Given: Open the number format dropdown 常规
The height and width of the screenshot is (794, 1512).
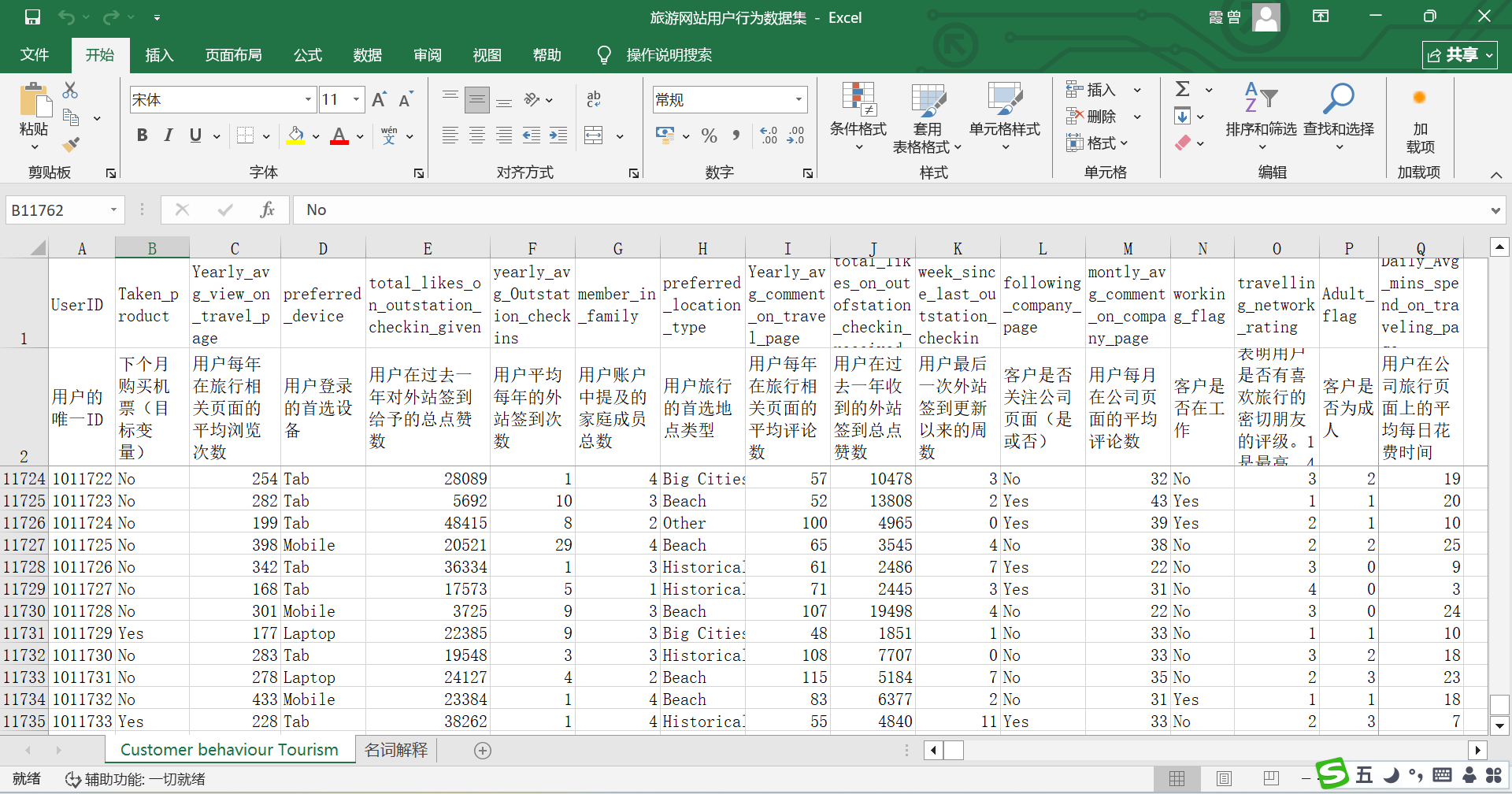Looking at the screenshot, I should [x=799, y=100].
